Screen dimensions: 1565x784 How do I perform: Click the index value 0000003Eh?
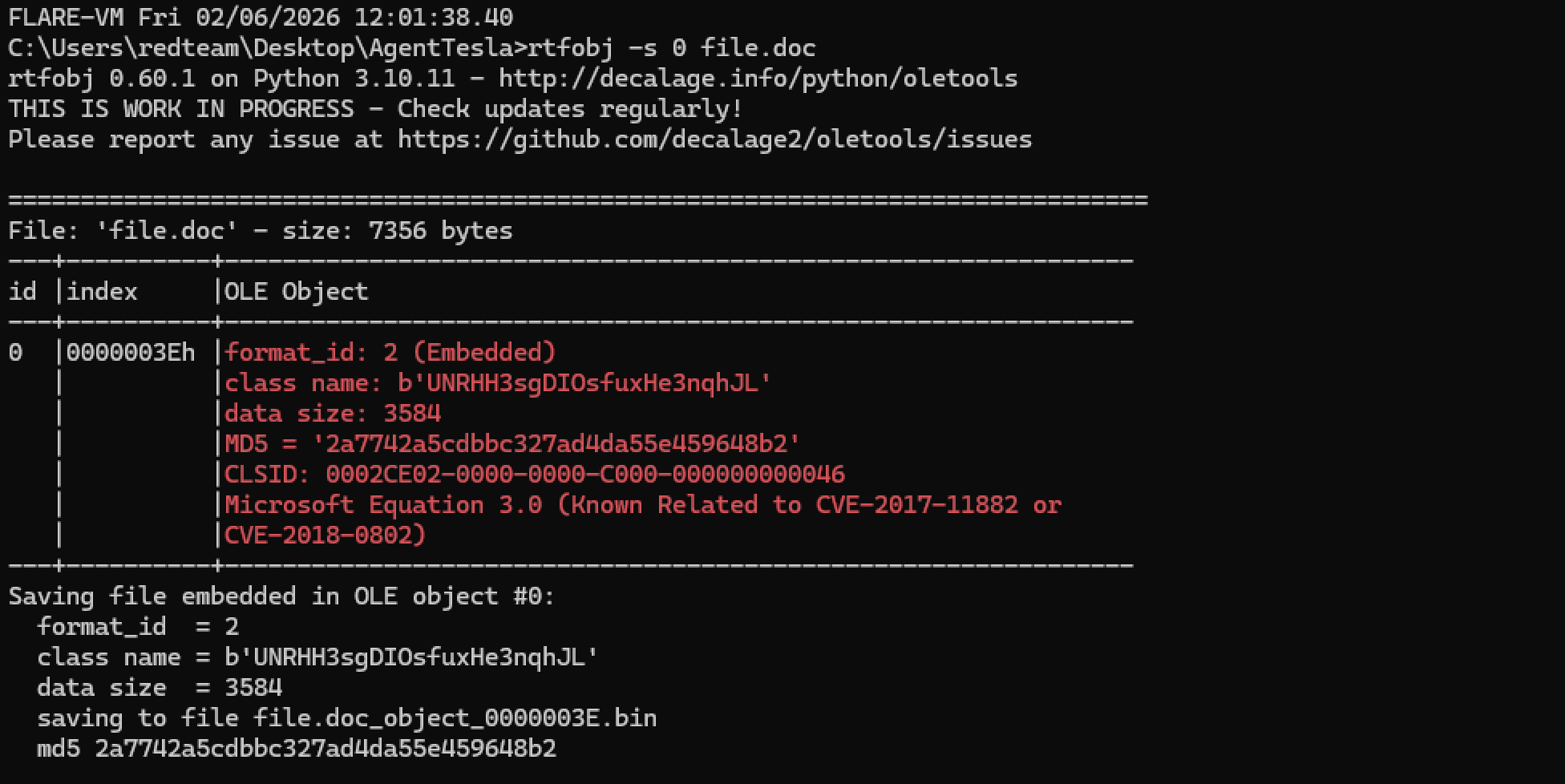tap(131, 353)
